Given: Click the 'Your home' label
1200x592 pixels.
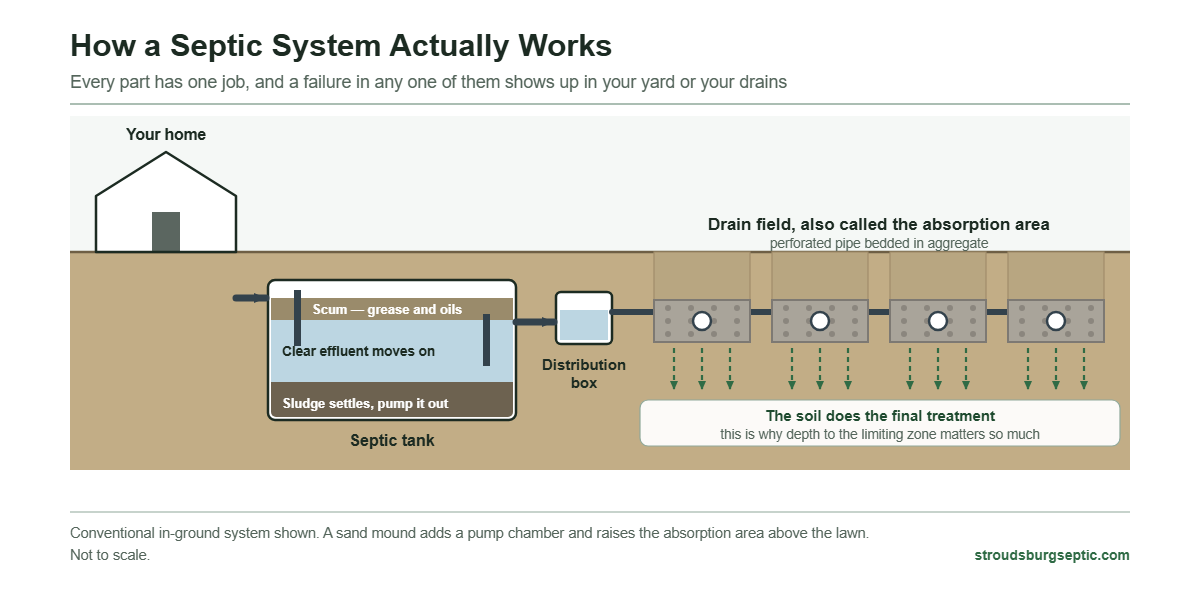Looking at the screenshot, I should tap(166, 134).
